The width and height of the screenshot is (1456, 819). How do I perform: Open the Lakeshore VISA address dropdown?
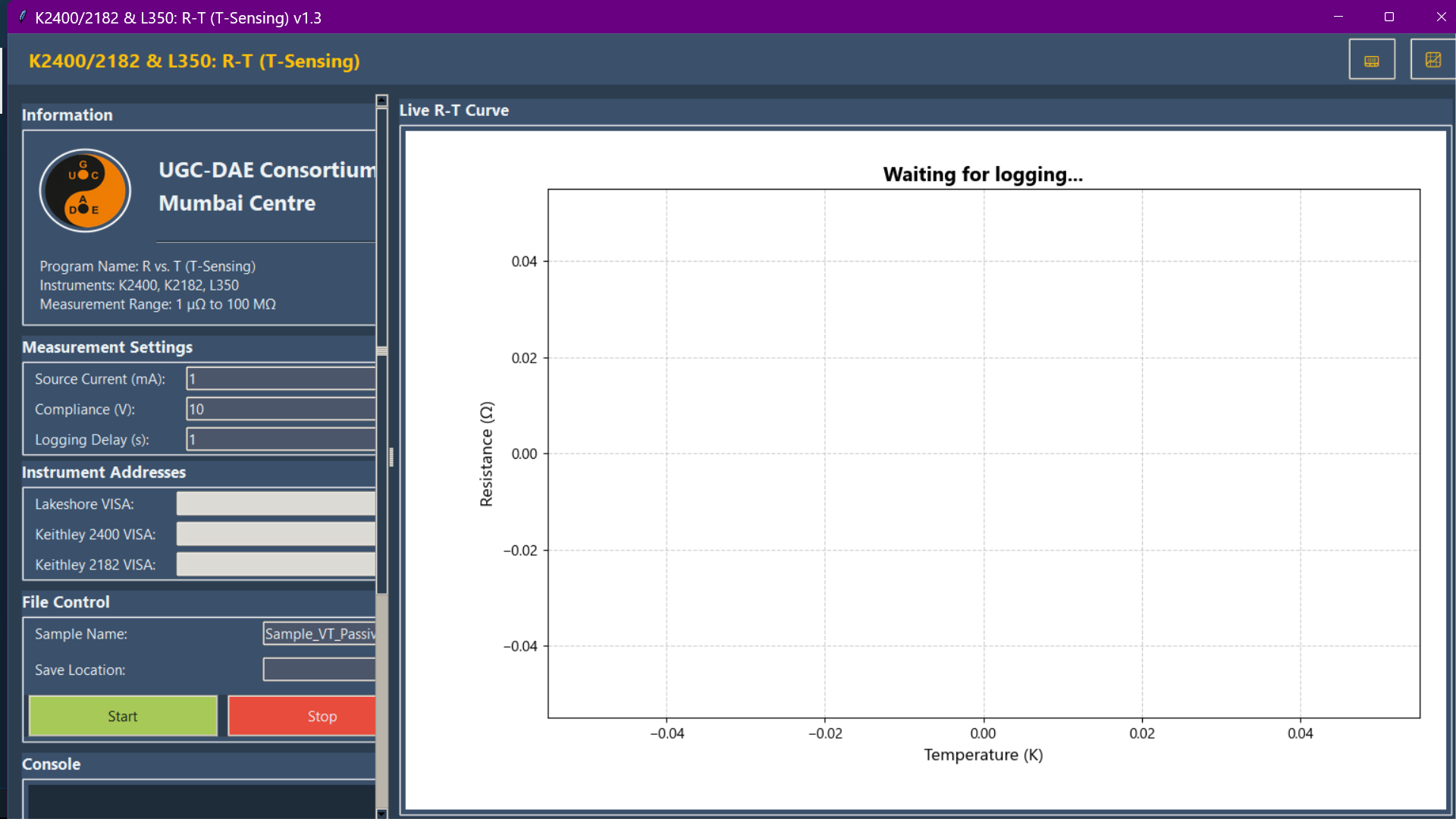pos(276,504)
